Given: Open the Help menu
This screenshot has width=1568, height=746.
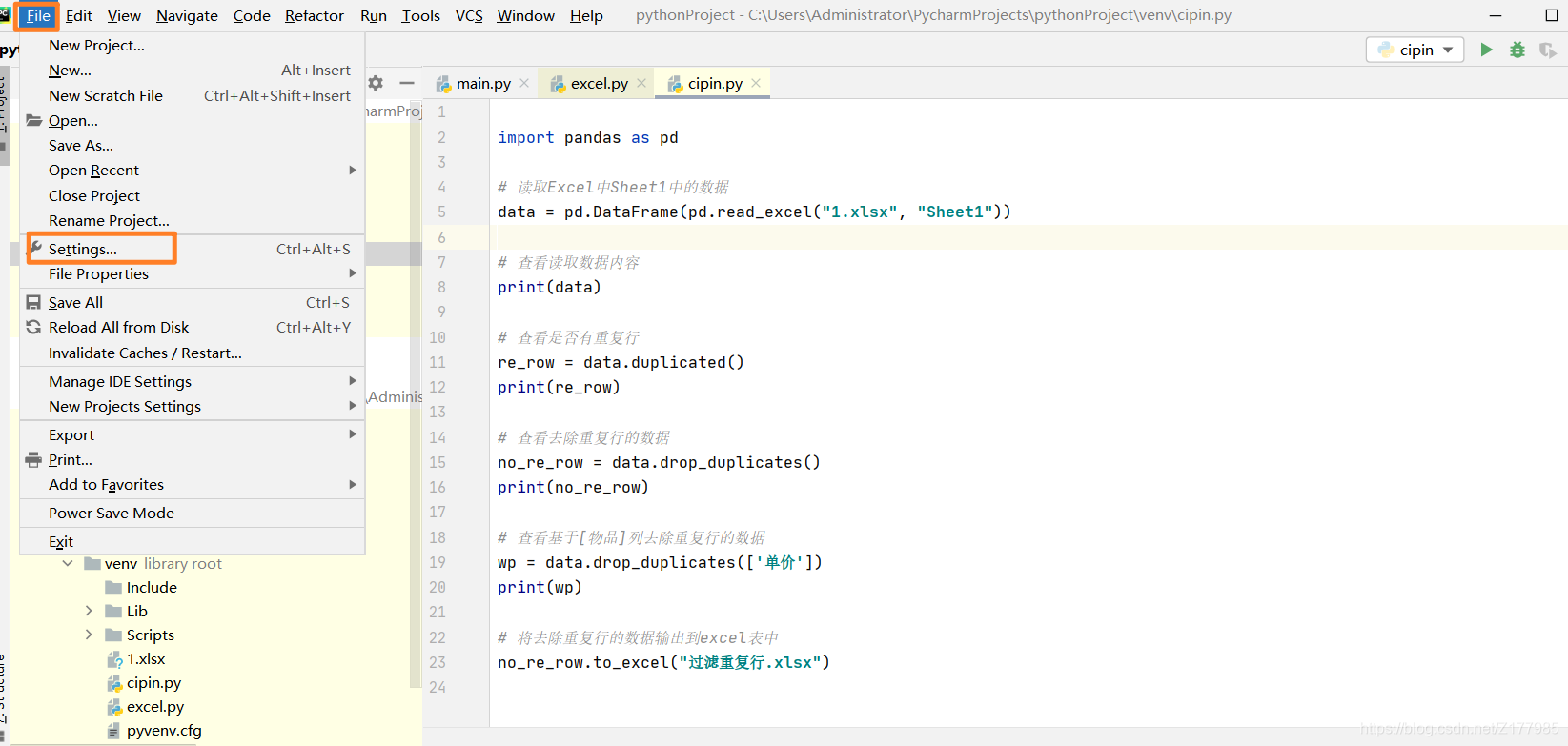Looking at the screenshot, I should [586, 15].
